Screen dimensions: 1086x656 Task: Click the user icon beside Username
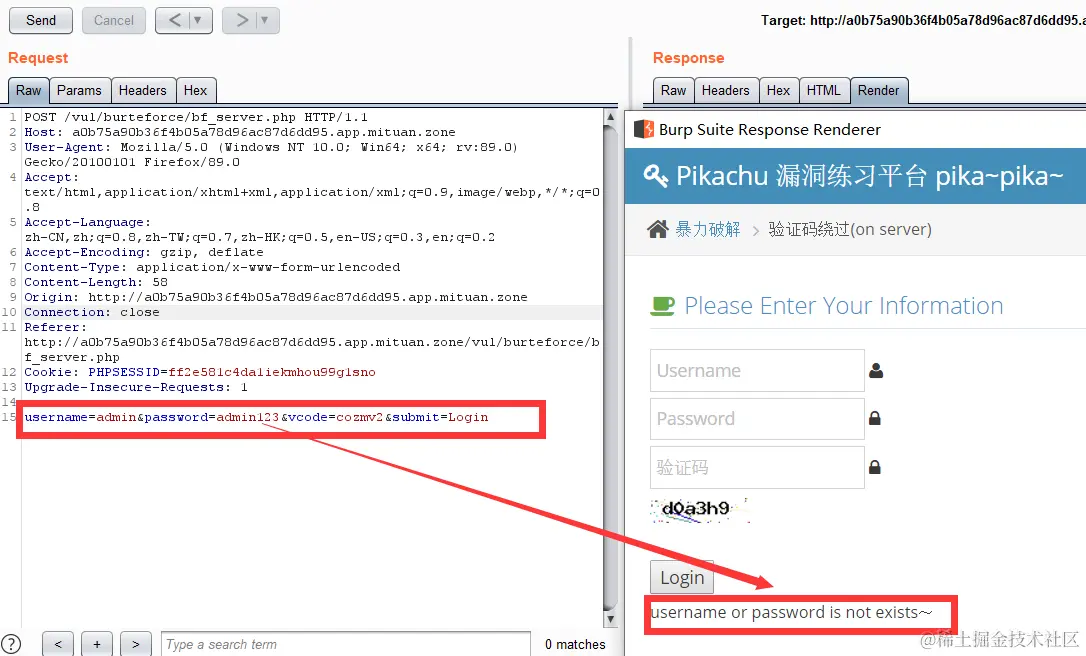click(x=876, y=371)
